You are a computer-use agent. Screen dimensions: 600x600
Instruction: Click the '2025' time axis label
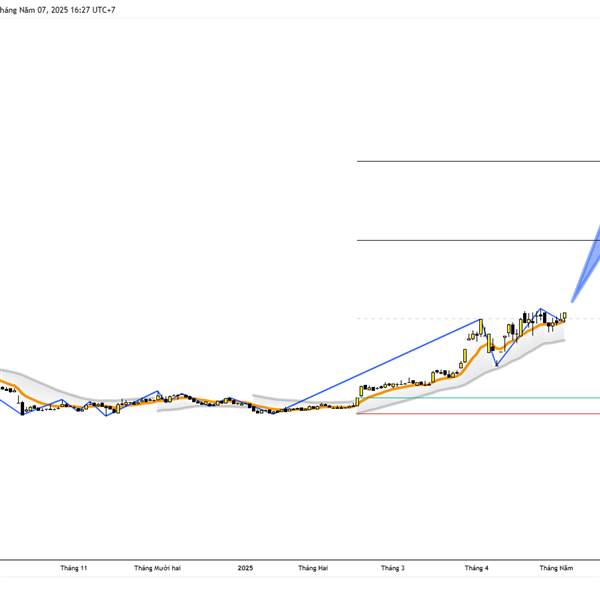(x=245, y=568)
